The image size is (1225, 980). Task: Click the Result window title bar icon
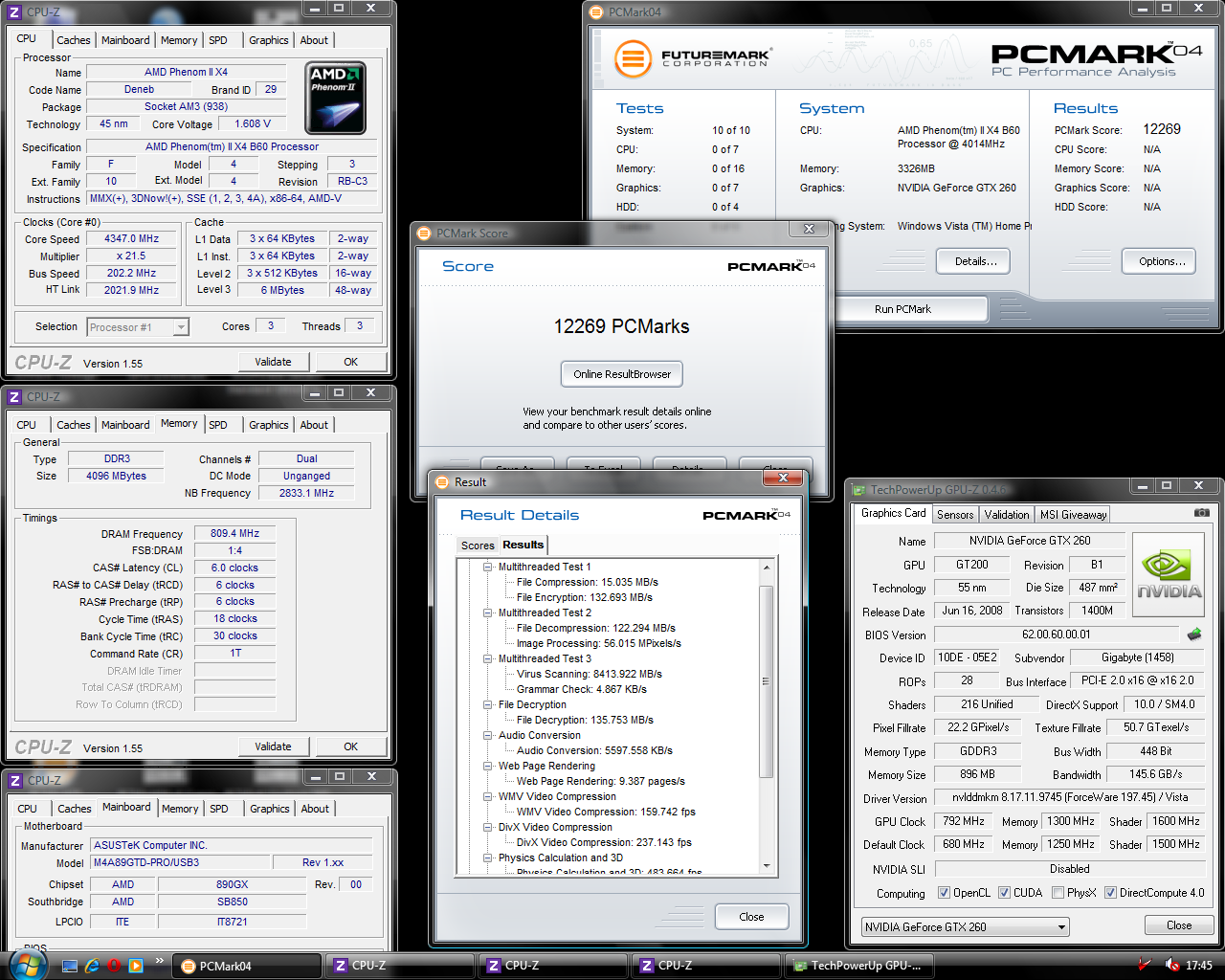[442, 481]
